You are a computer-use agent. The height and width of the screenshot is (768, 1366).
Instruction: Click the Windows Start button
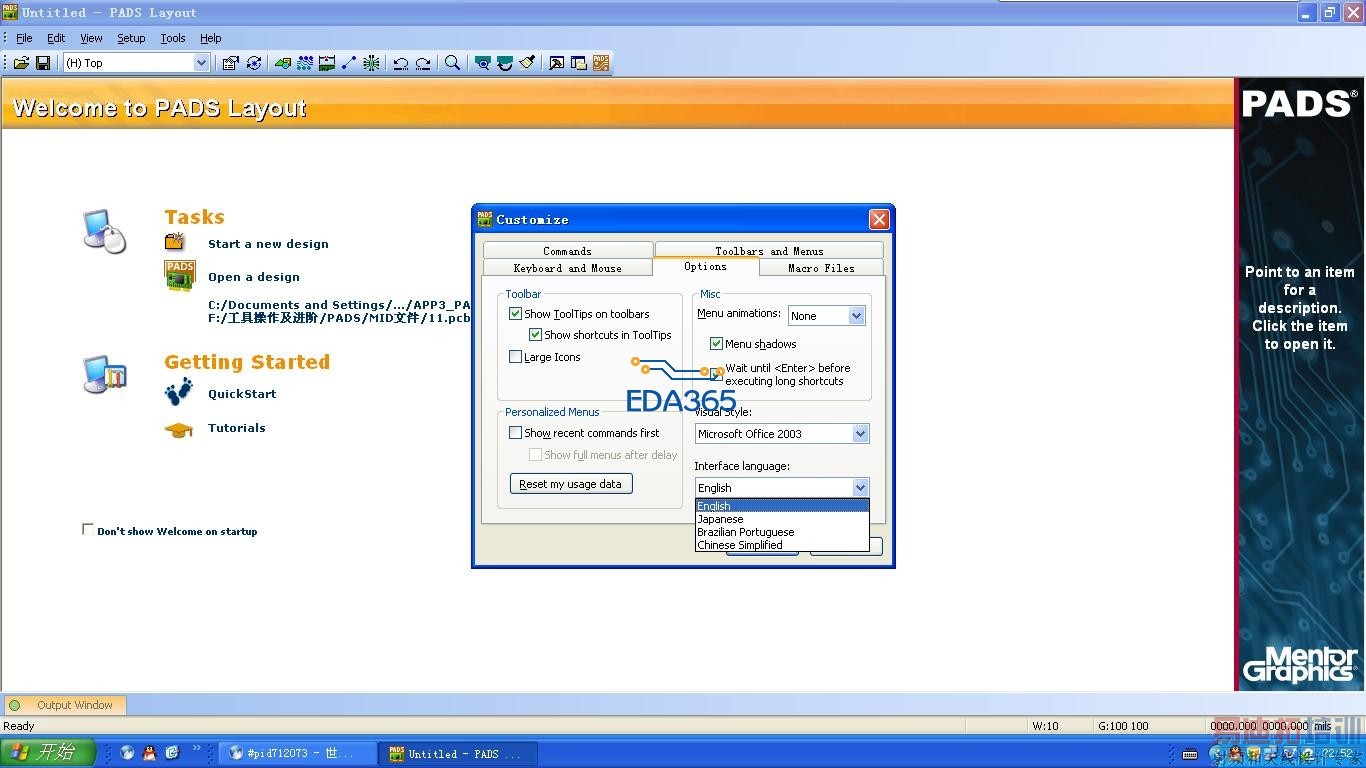48,753
